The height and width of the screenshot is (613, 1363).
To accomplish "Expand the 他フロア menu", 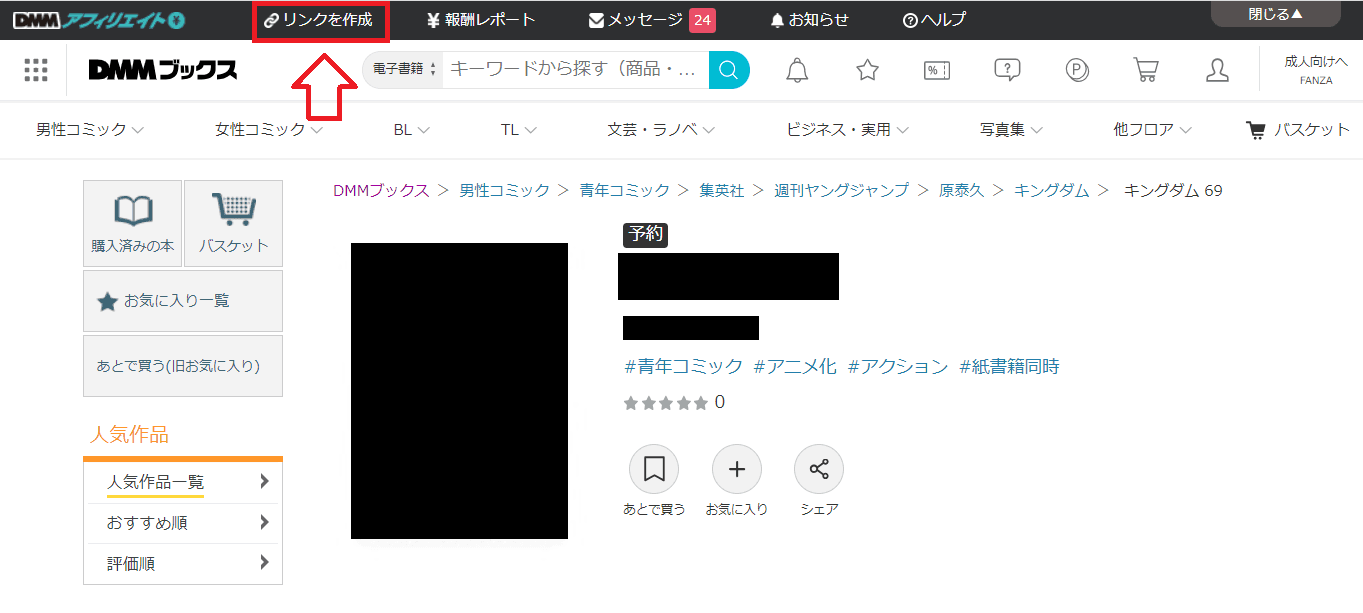I will (x=1153, y=129).
